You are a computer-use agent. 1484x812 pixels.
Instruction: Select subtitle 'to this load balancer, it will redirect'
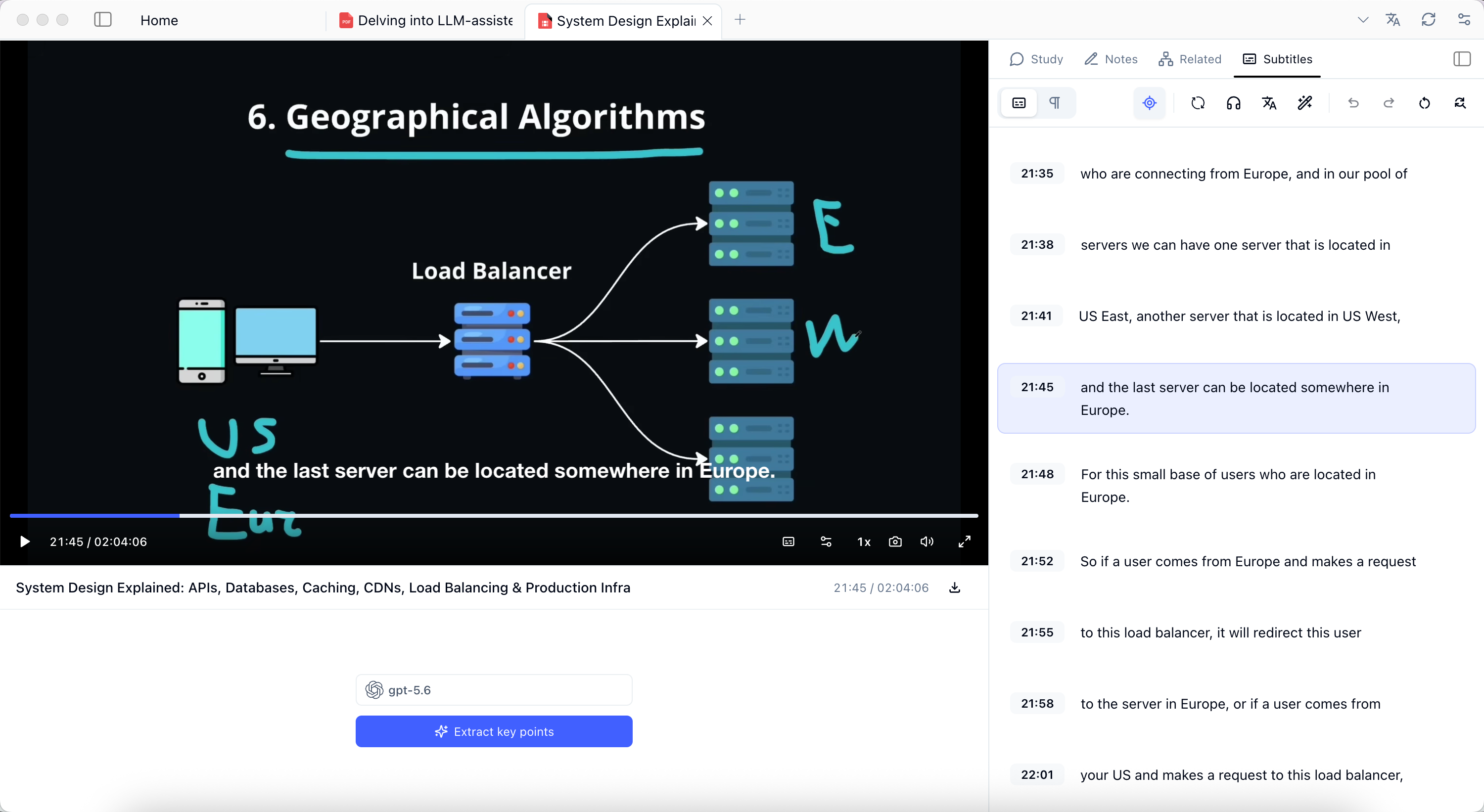[x=1220, y=632]
